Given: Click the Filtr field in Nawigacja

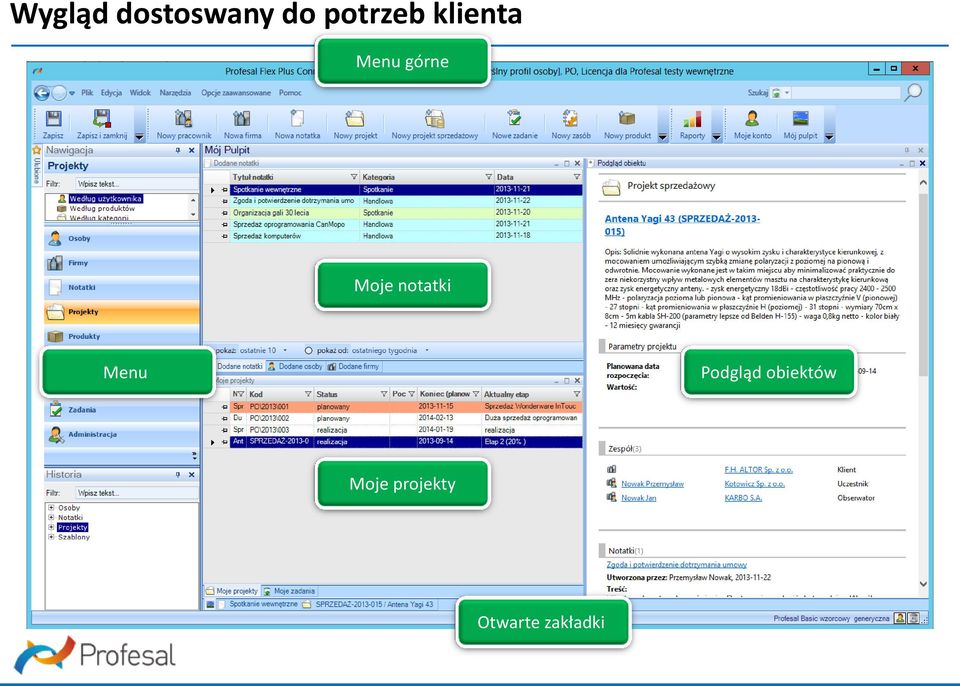Looking at the screenshot, I should tap(136, 183).
